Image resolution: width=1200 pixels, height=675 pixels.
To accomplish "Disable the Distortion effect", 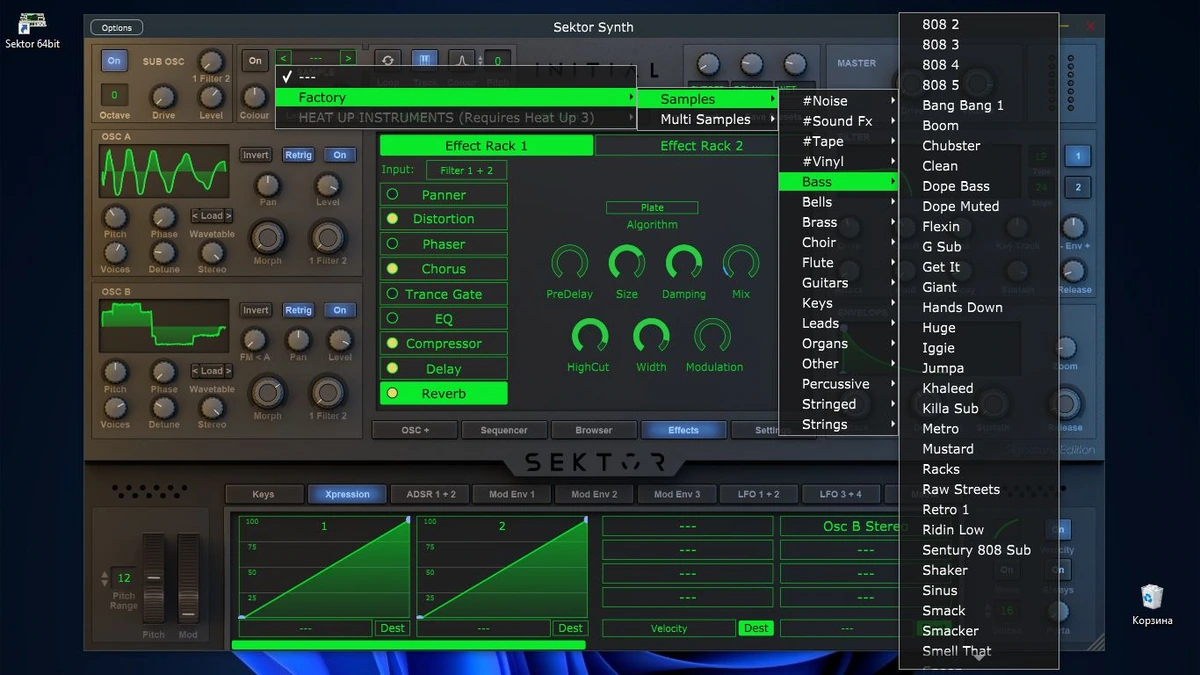I will (444, 219).
